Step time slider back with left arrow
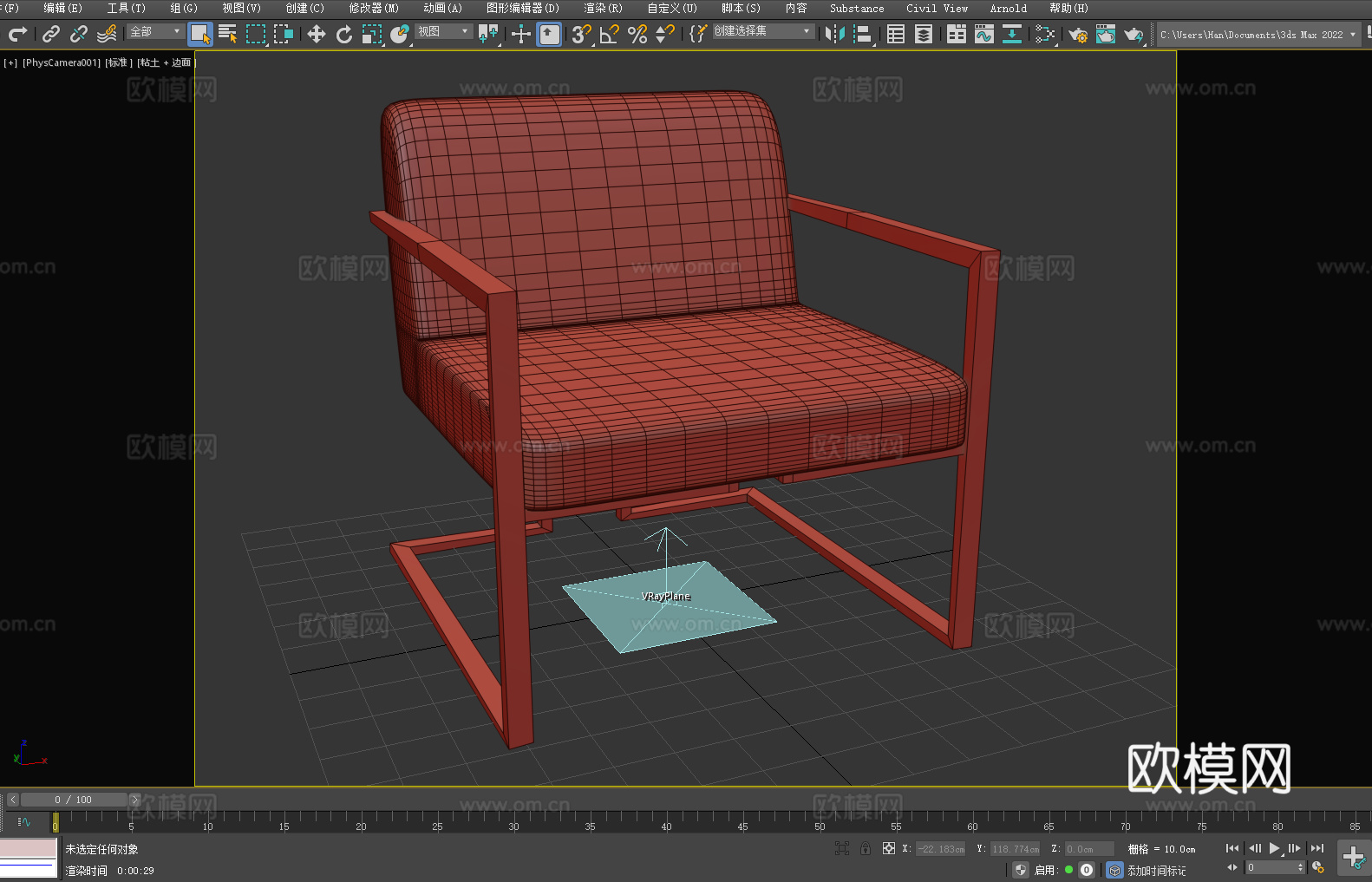This screenshot has width=1372, height=882. pos(13,800)
